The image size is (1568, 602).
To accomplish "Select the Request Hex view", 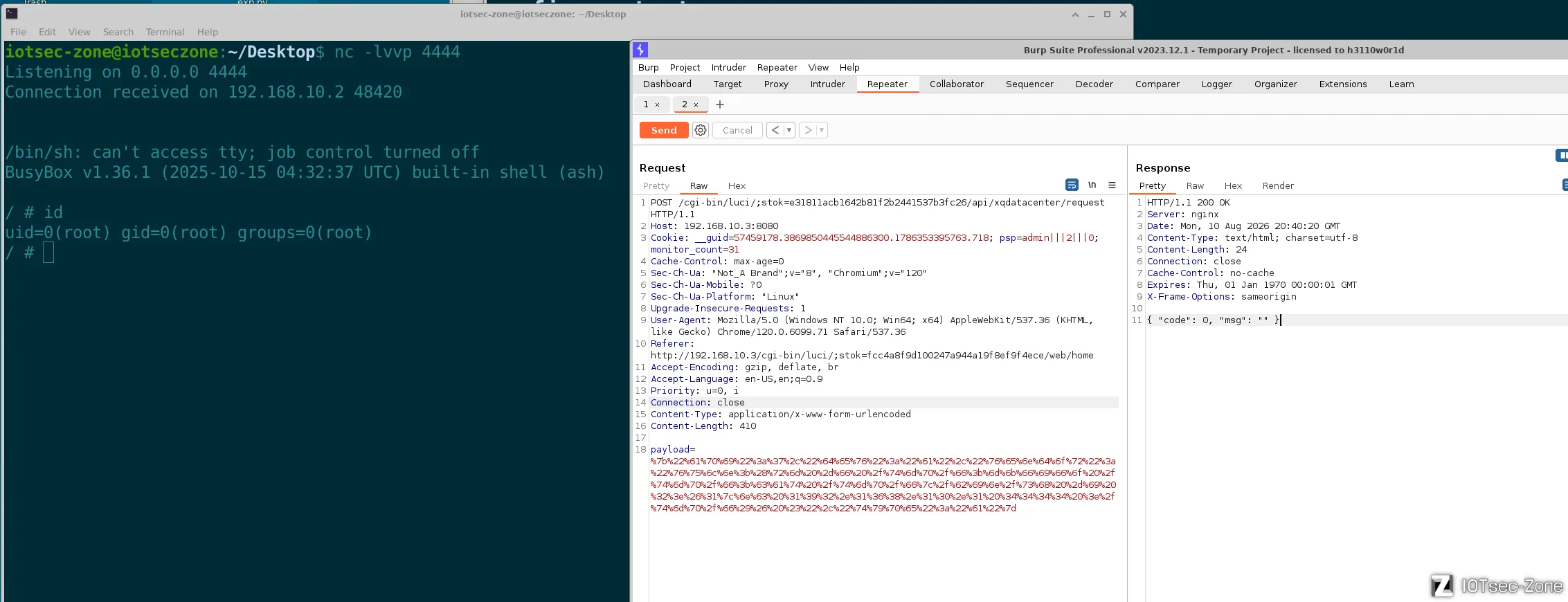I will tap(737, 185).
